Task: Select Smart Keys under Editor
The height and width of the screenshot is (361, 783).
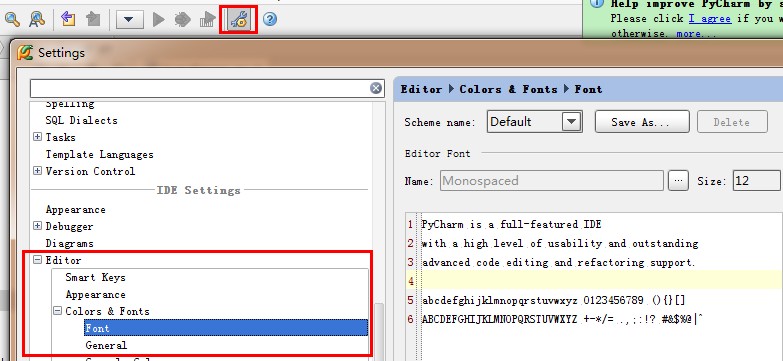Action: click(95, 277)
